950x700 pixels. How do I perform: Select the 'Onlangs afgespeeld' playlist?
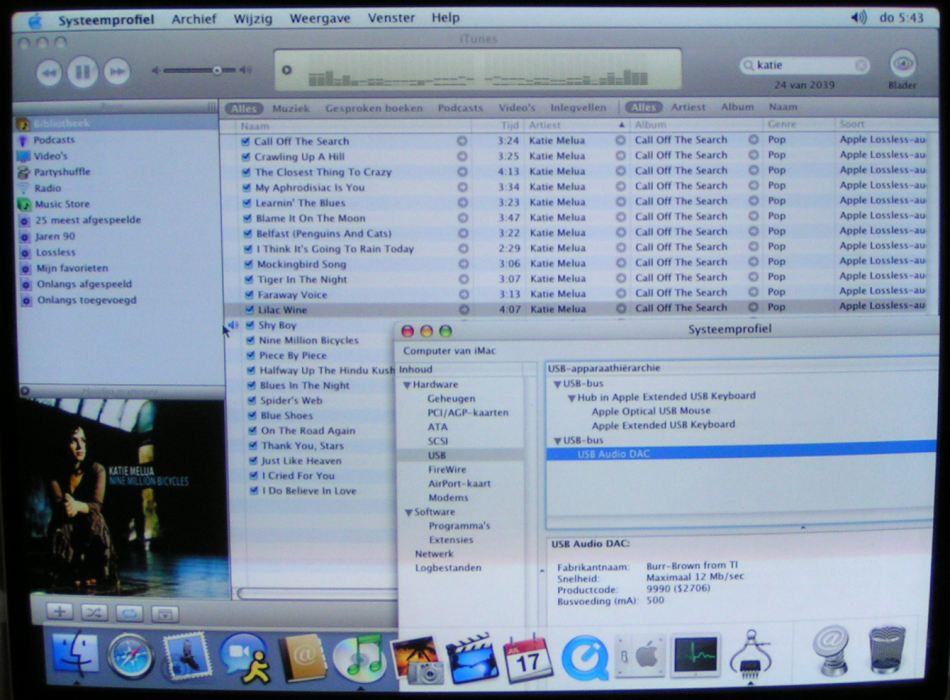coord(84,284)
